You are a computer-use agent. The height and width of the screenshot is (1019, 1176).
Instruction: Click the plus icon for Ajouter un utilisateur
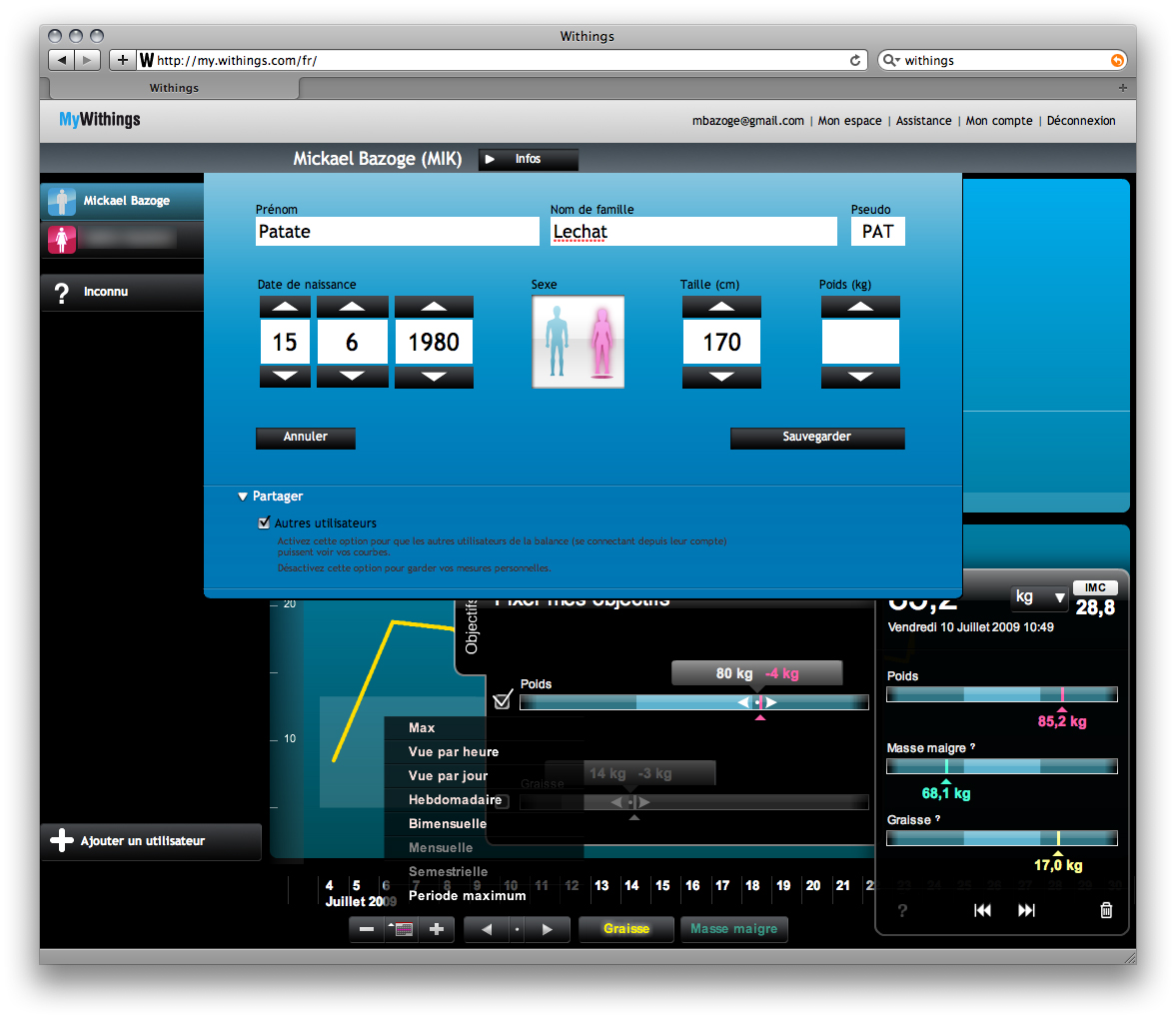(62, 840)
